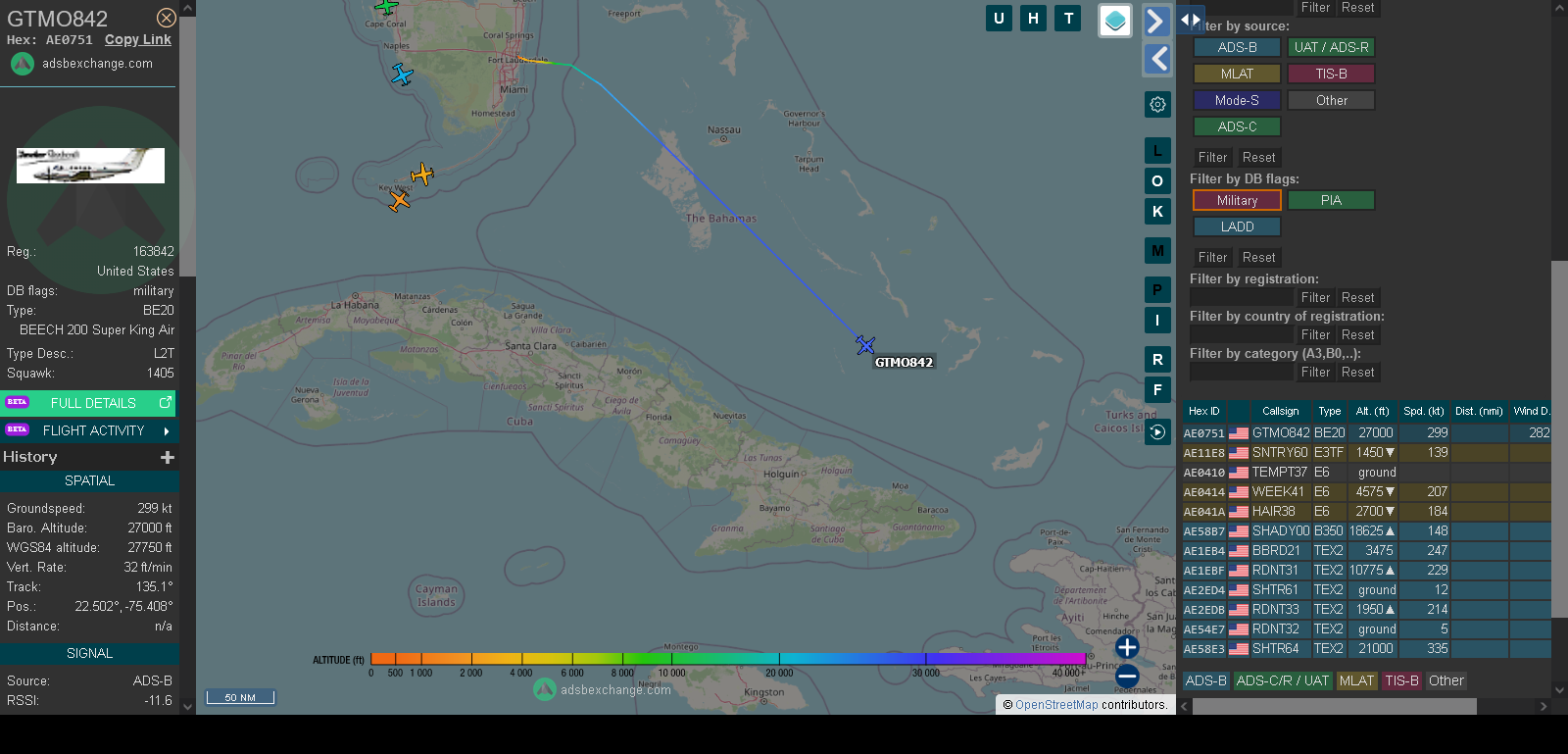Screen dimensions: 1568x754
Task: Expand the History section with plus
Action: click(168, 457)
